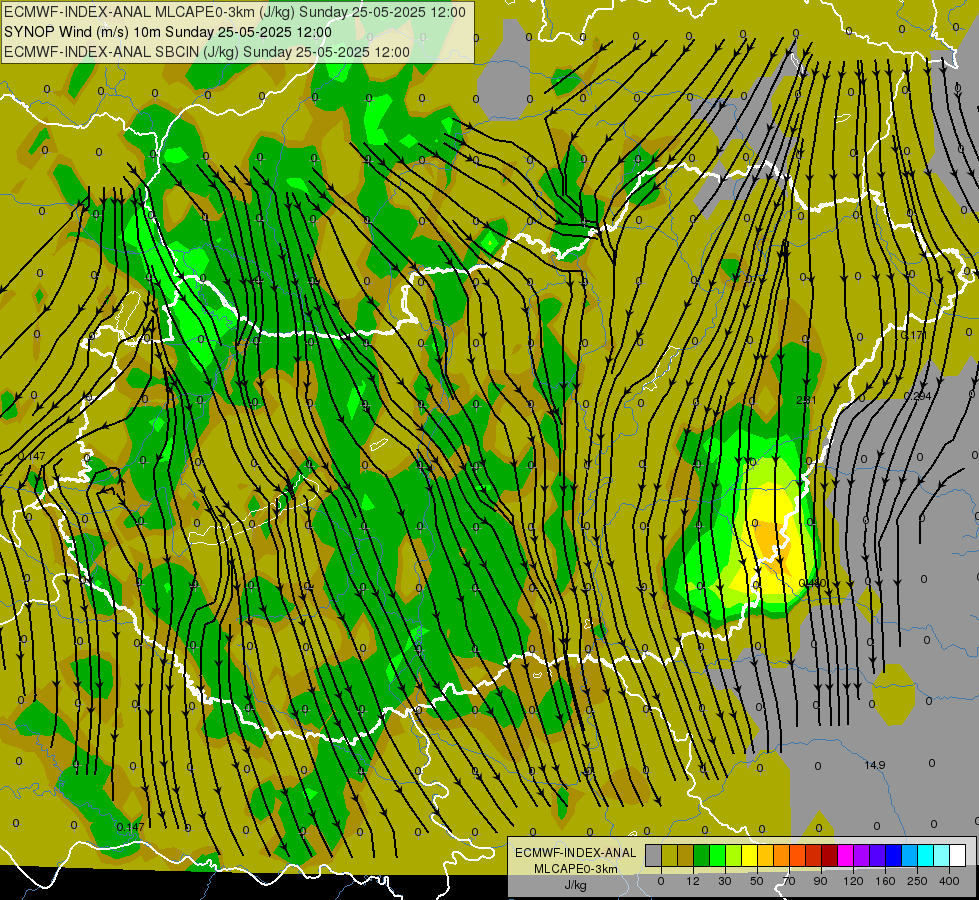Click the J/kg unit label in legend

pyautogui.click(x=576, y=885)
